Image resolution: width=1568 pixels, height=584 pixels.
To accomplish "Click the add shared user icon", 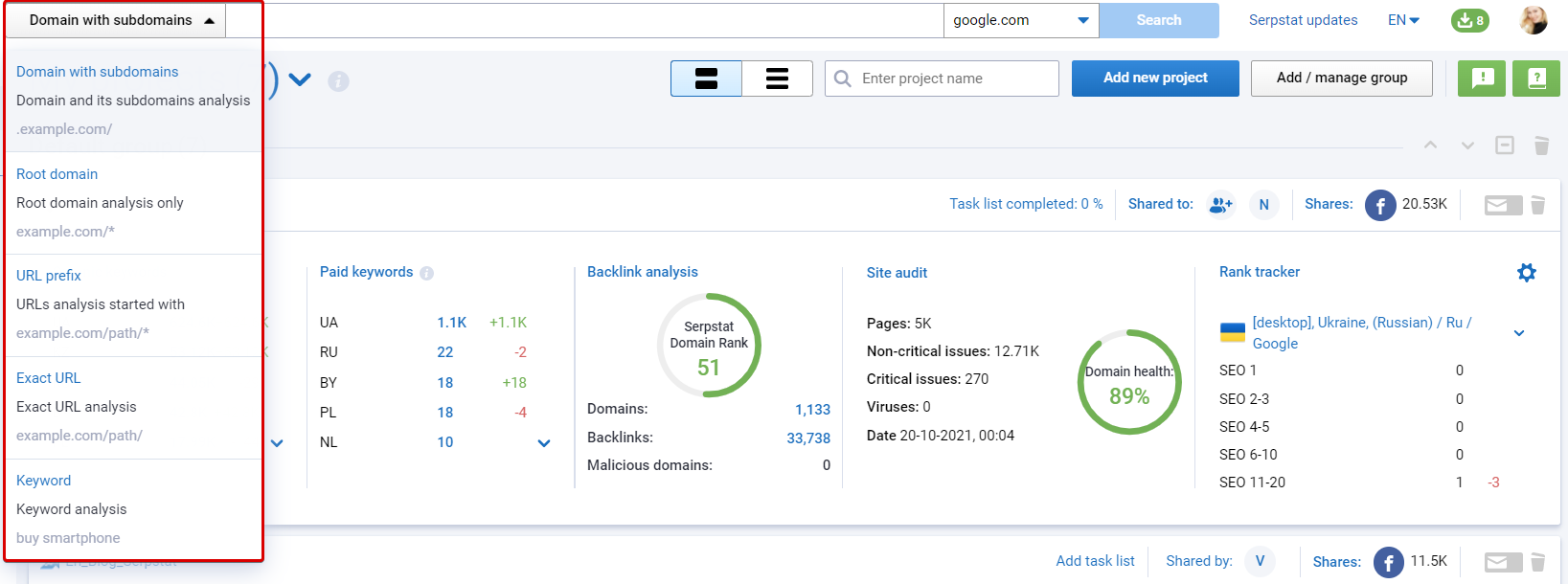I will [1220, 205].
